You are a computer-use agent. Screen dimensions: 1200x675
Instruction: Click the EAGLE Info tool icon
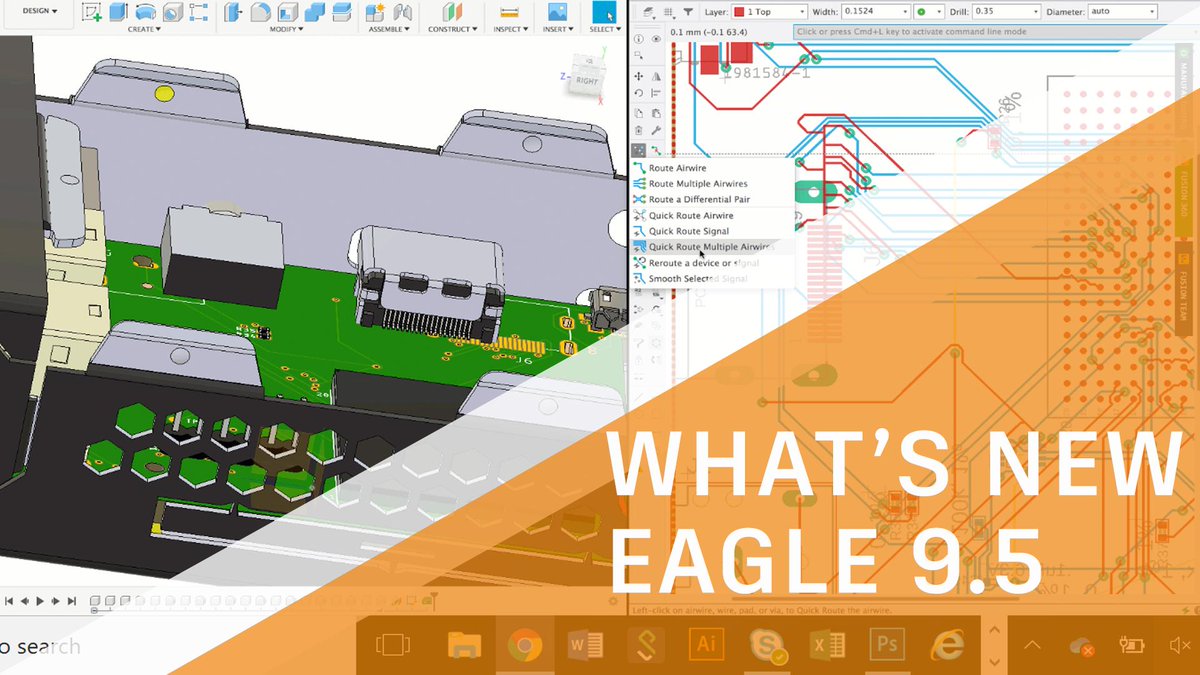click(x=639, y=40)
